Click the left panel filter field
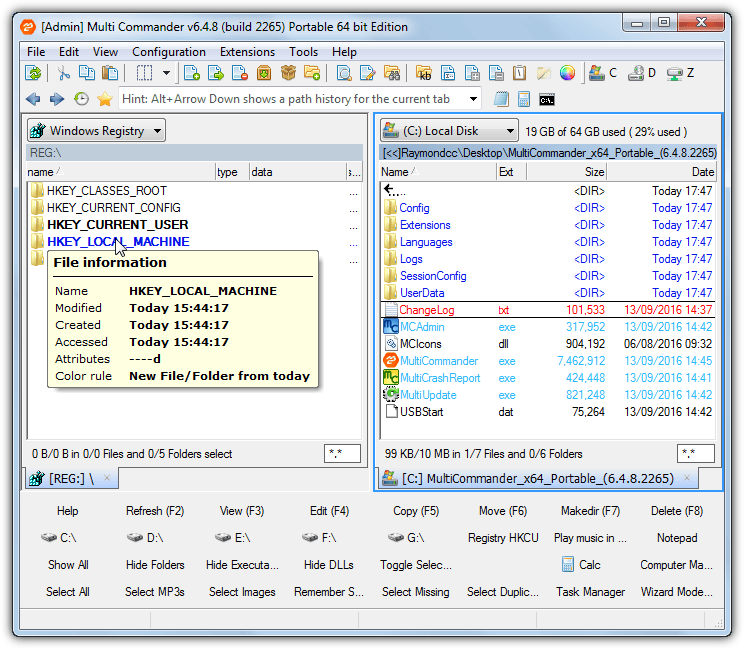Screen dimensions: 744x648 (342, 454)
